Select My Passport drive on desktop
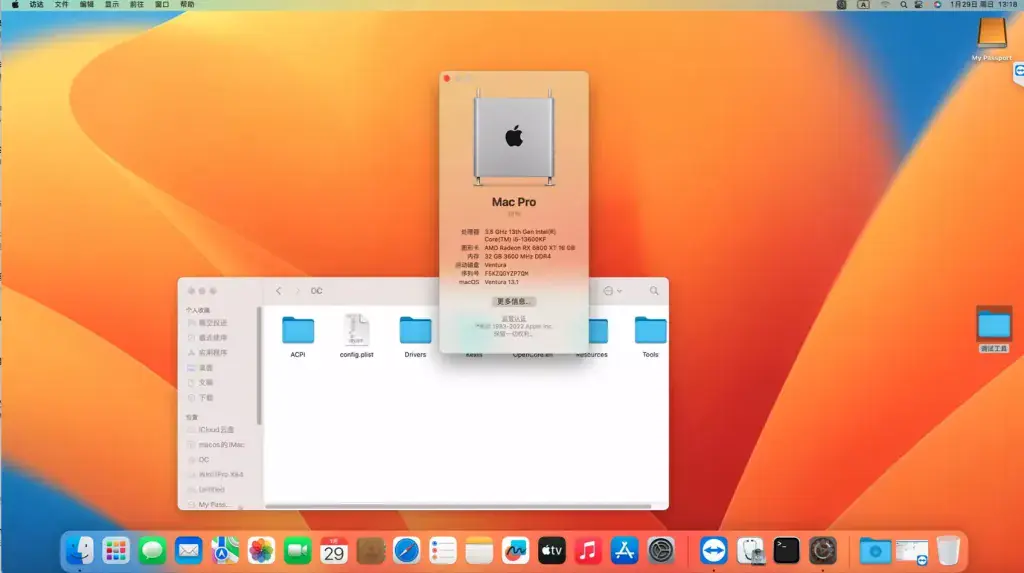The width and height of the screenshot is (1024, 573). coord(991,39)
